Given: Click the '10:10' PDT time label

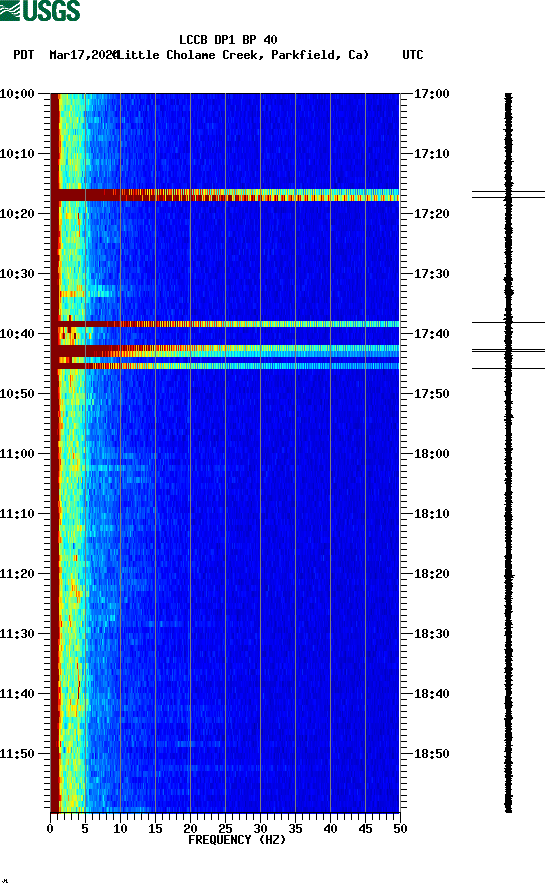Looking at the screenshot, I should pyautogui.click(x=17, y=154).
